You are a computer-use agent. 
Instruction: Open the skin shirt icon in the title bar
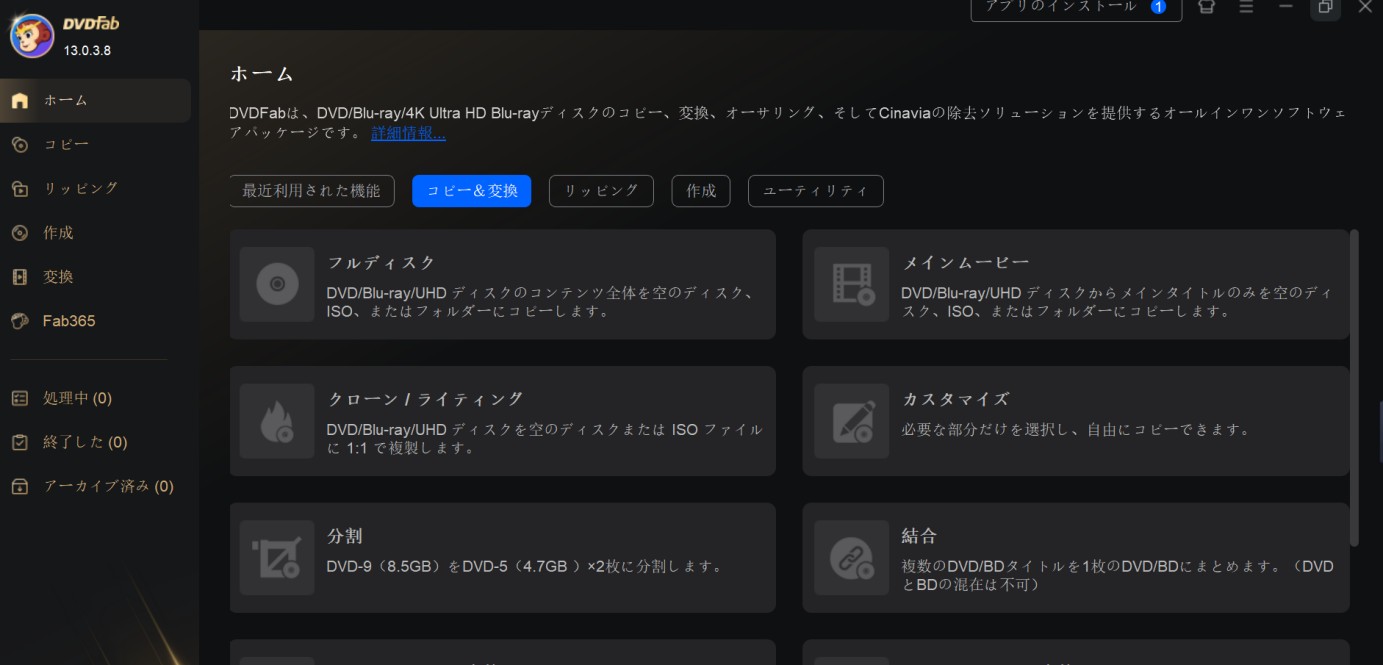[1207, 7]
